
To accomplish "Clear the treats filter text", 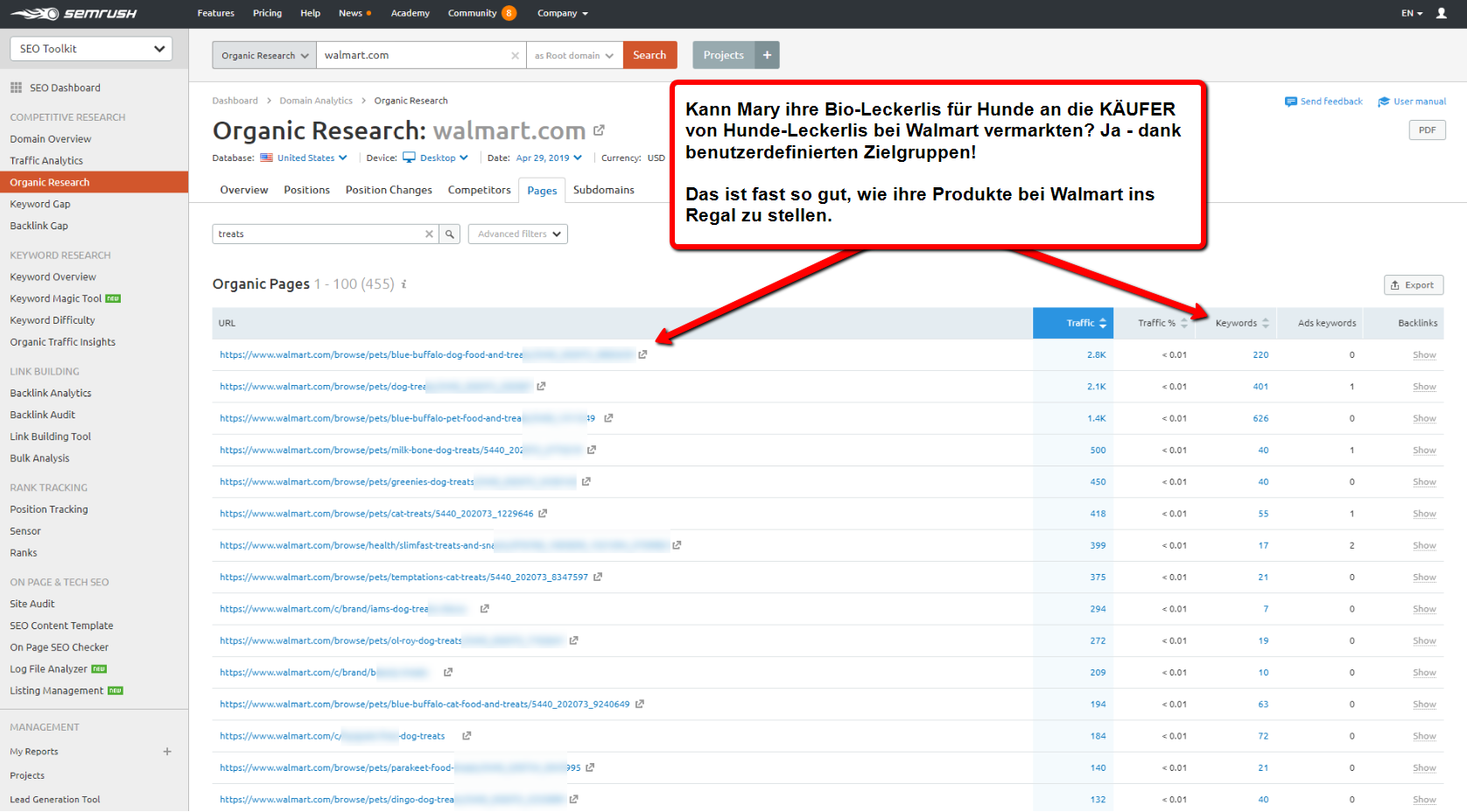I will (x=429, y=234).
